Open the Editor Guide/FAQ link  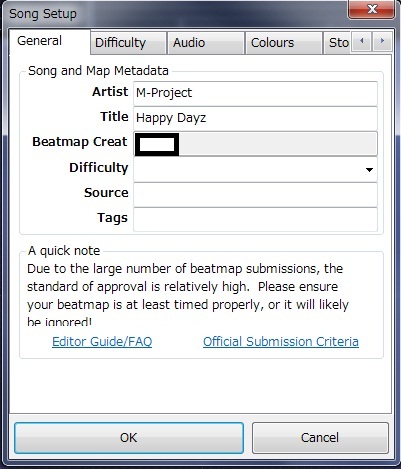[102, 342]
